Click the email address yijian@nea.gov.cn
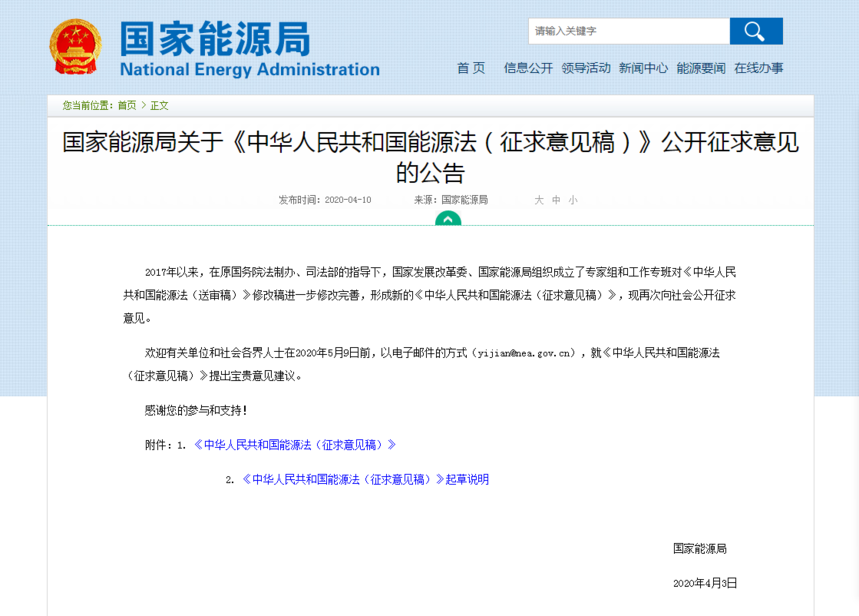The image size is (859, 616). pos(526,353)
